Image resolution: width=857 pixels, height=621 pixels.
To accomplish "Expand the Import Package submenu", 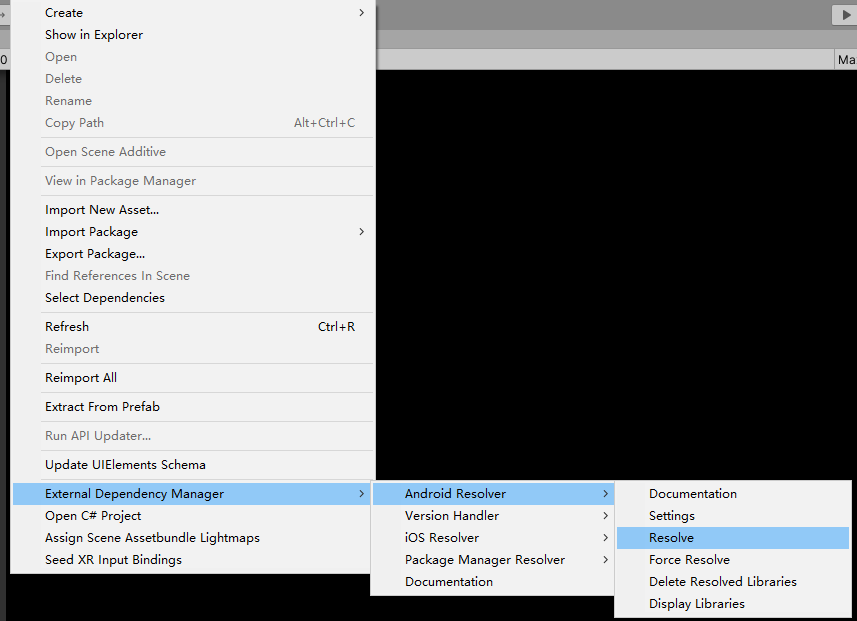I will (91, 231).
